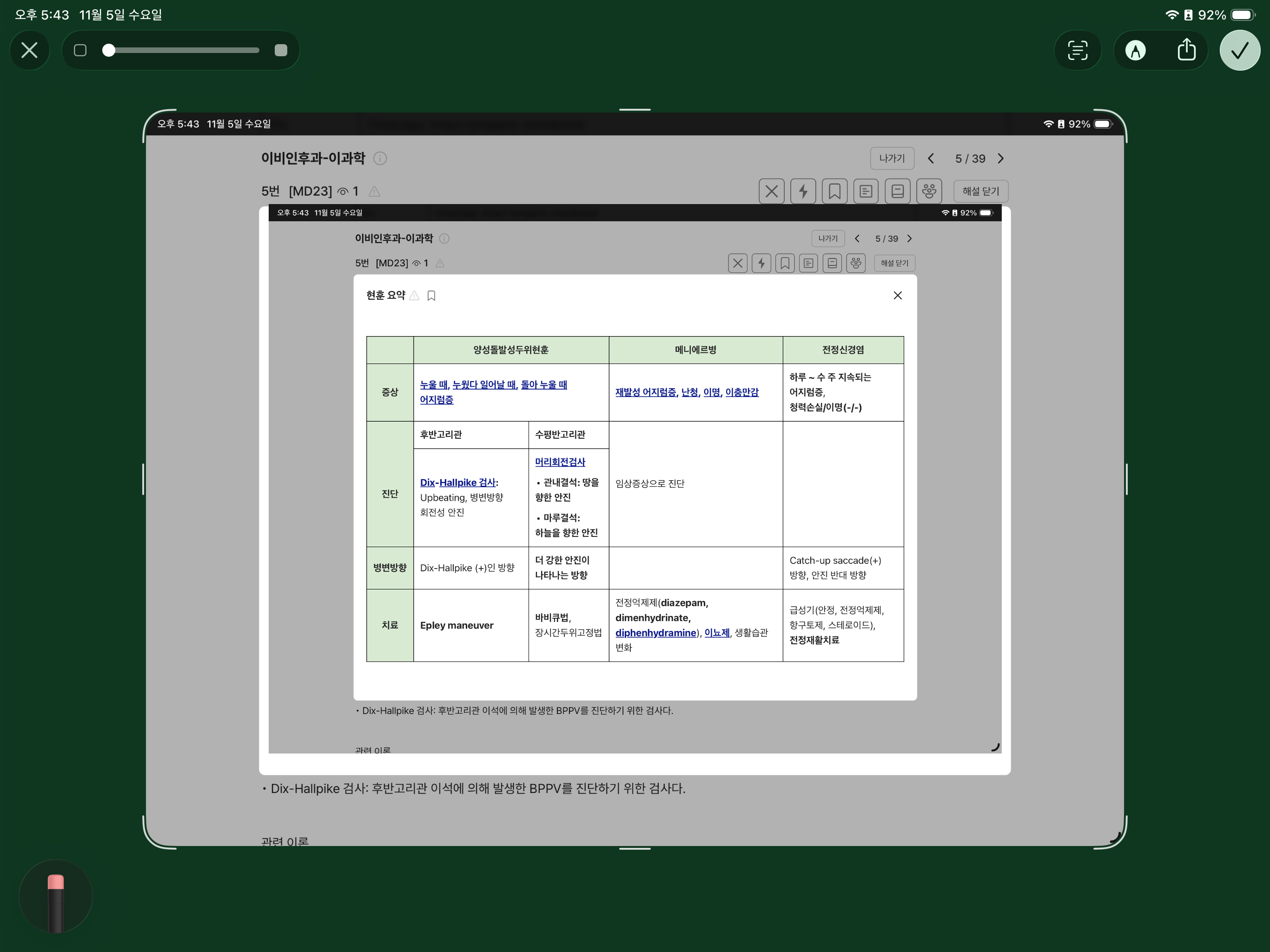Grab the top-left crop corner handle

pos(151,117)
